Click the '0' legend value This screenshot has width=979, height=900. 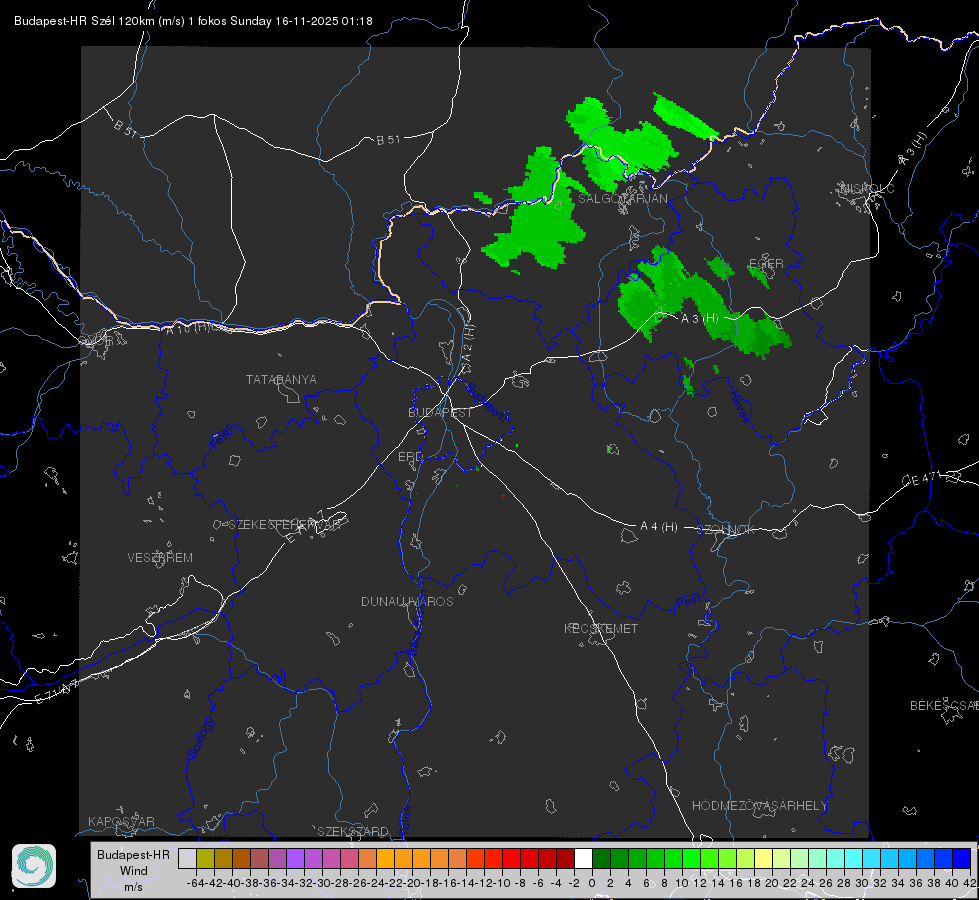coord(592,883)
